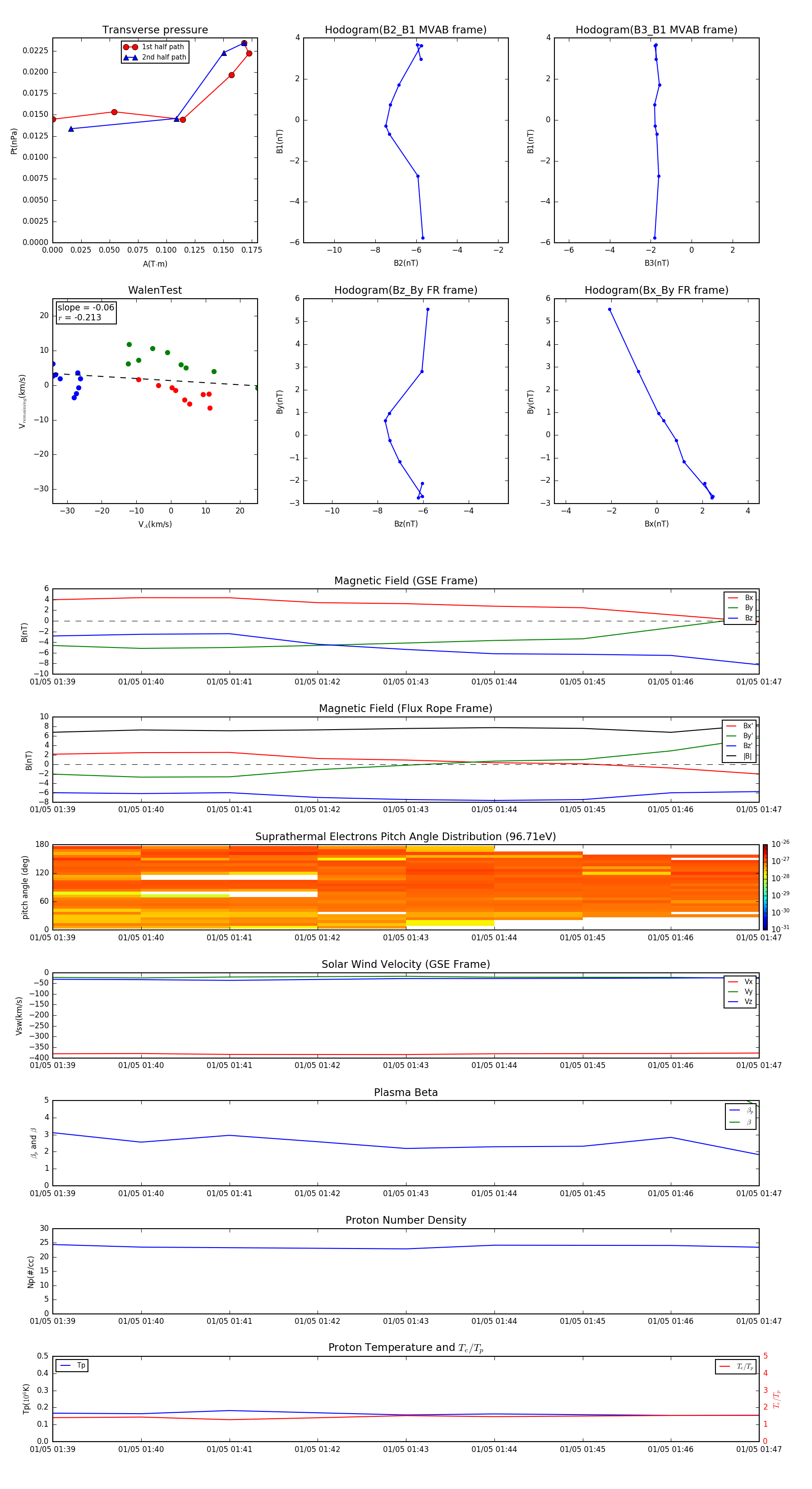Click the 'Bx(nT)' x-axis label
This screenshot has width=812, height=1489.
pos(656,524)
